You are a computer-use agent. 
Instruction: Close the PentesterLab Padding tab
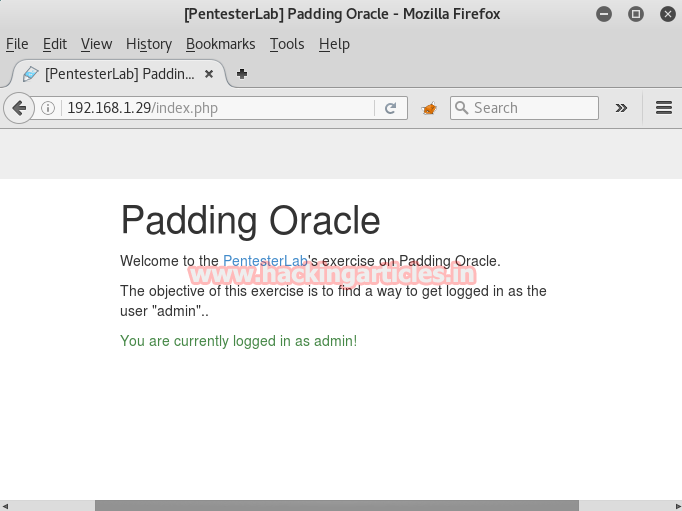pos(209,74)
